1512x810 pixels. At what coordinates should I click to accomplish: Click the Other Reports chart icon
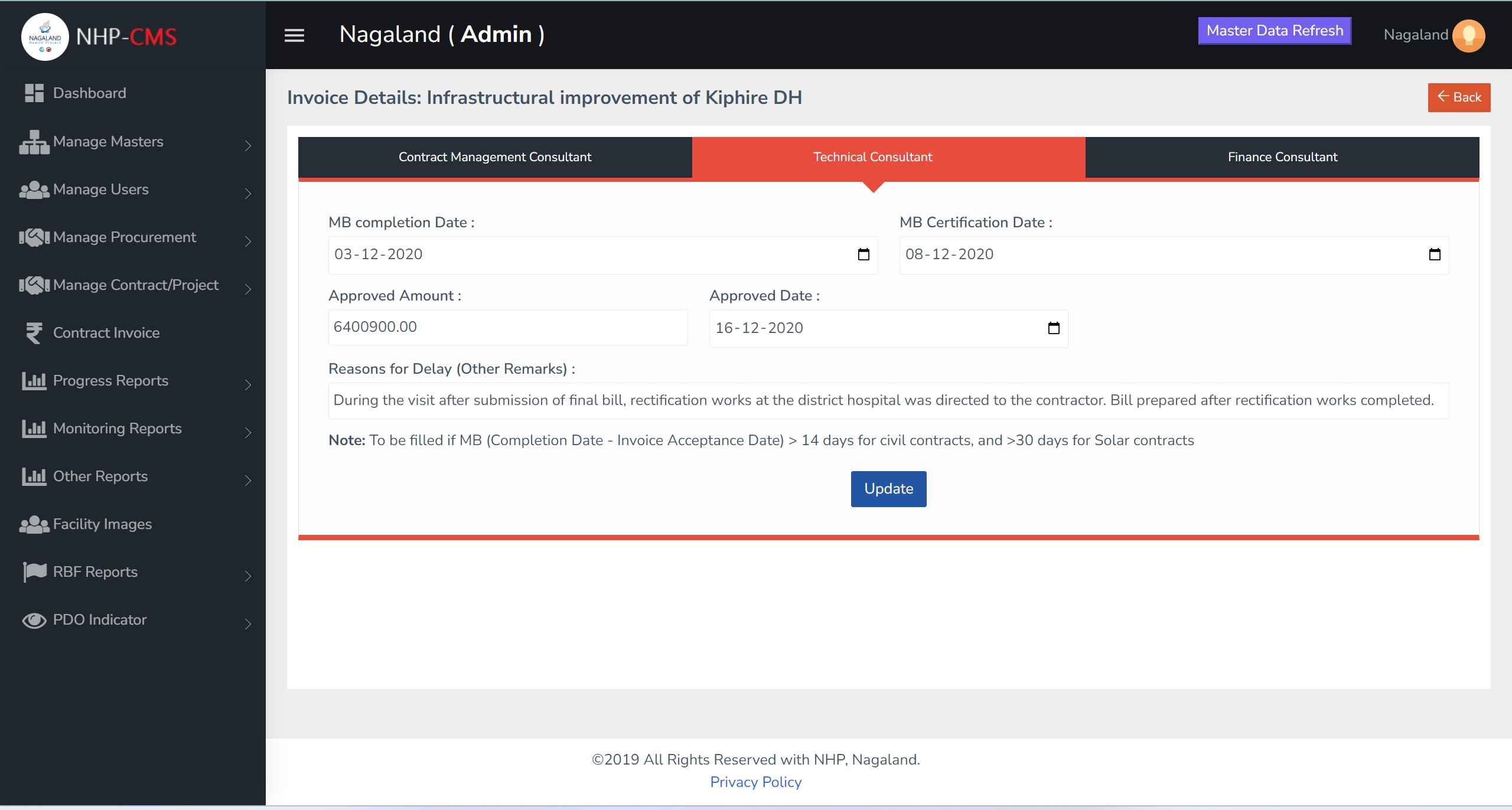(x=34, y=476)
